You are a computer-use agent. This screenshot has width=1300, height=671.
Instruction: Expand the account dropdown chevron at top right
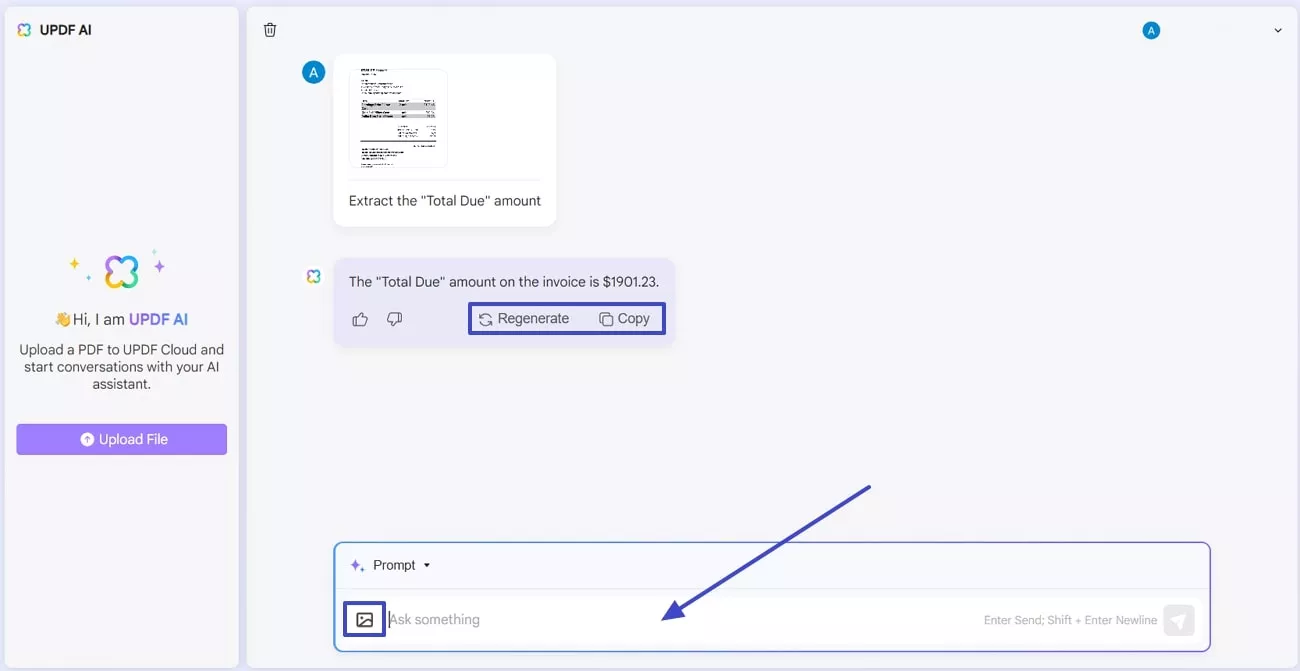pyautogui.click(x=1278, y=31)
